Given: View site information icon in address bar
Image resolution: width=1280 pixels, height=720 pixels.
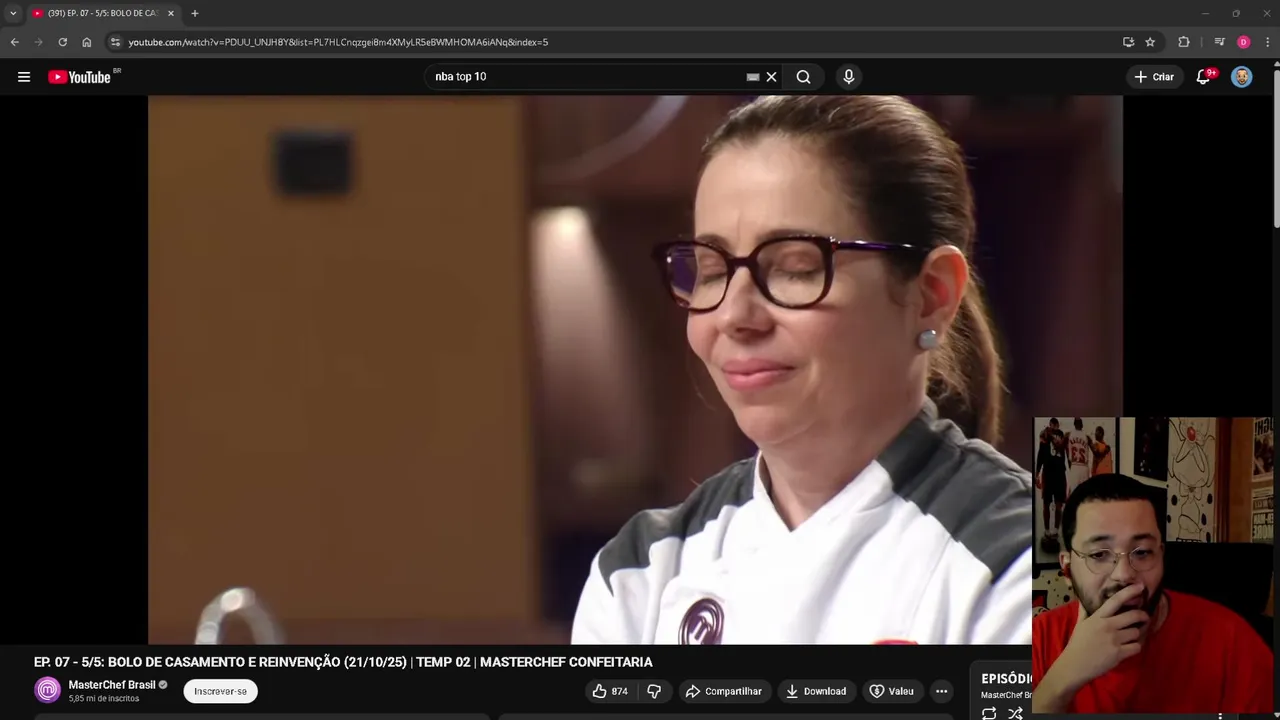Looking at the screenshot, I should point(116,42).
